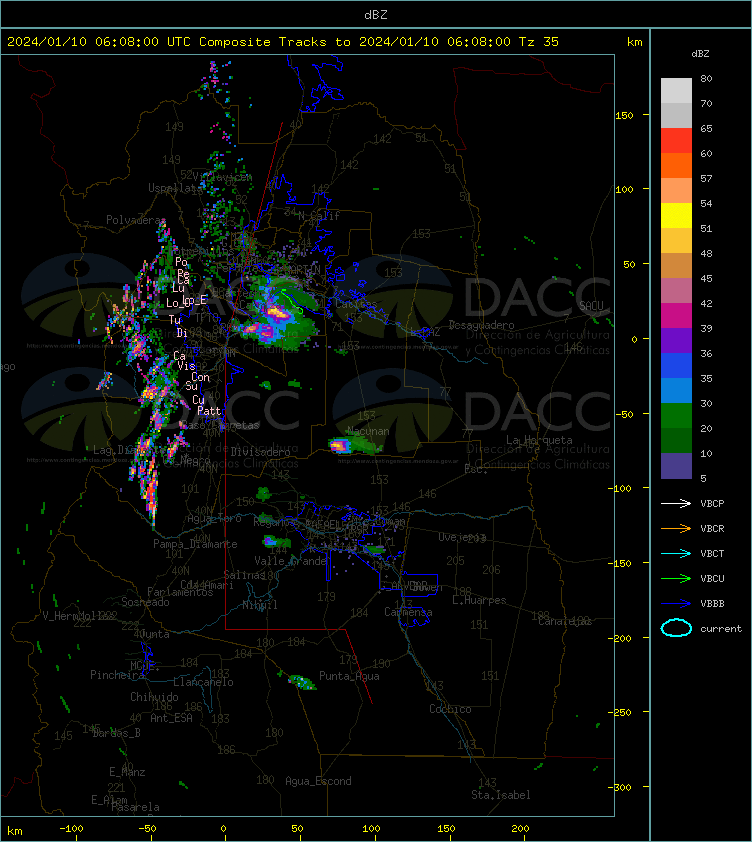Click the Valle_Grande place label
The image size is (752, 842).
tap(291, 561)
